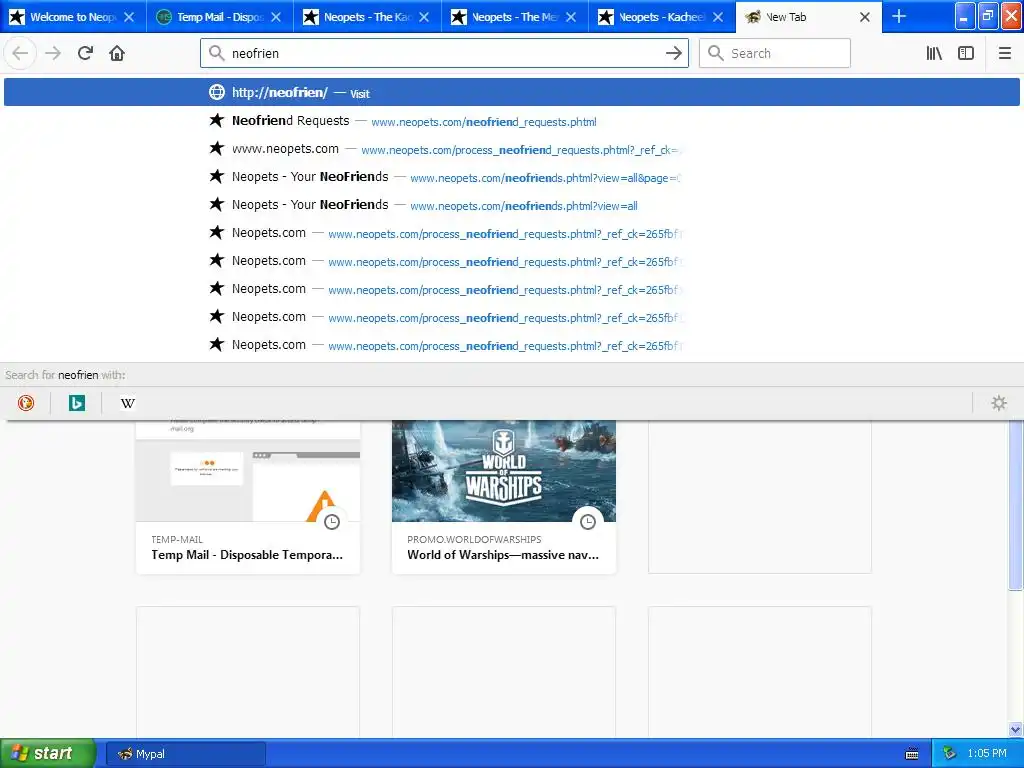Open www.neopets.com process_neofriend_requests suggestion

tap(511, 149)
